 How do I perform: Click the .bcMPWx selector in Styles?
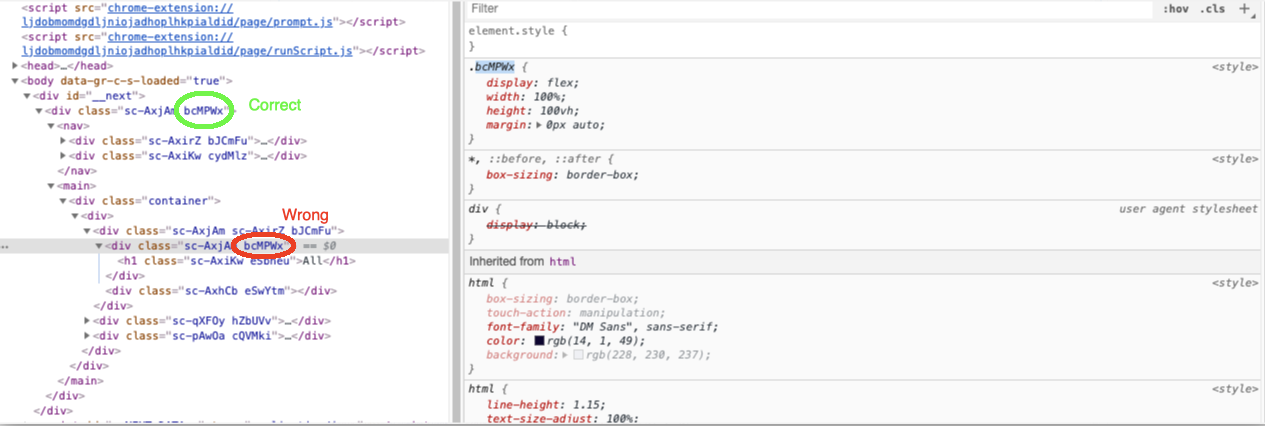[x=491, y=67]
